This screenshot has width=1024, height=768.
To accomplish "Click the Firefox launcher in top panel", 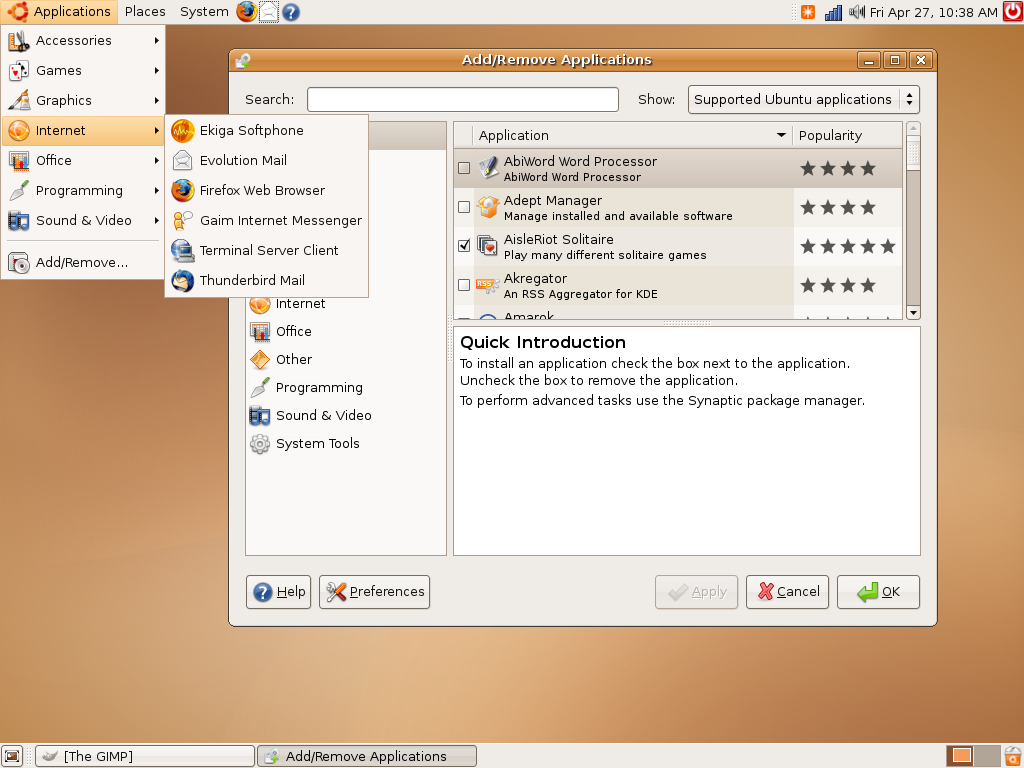I will [x=246, y=12].
